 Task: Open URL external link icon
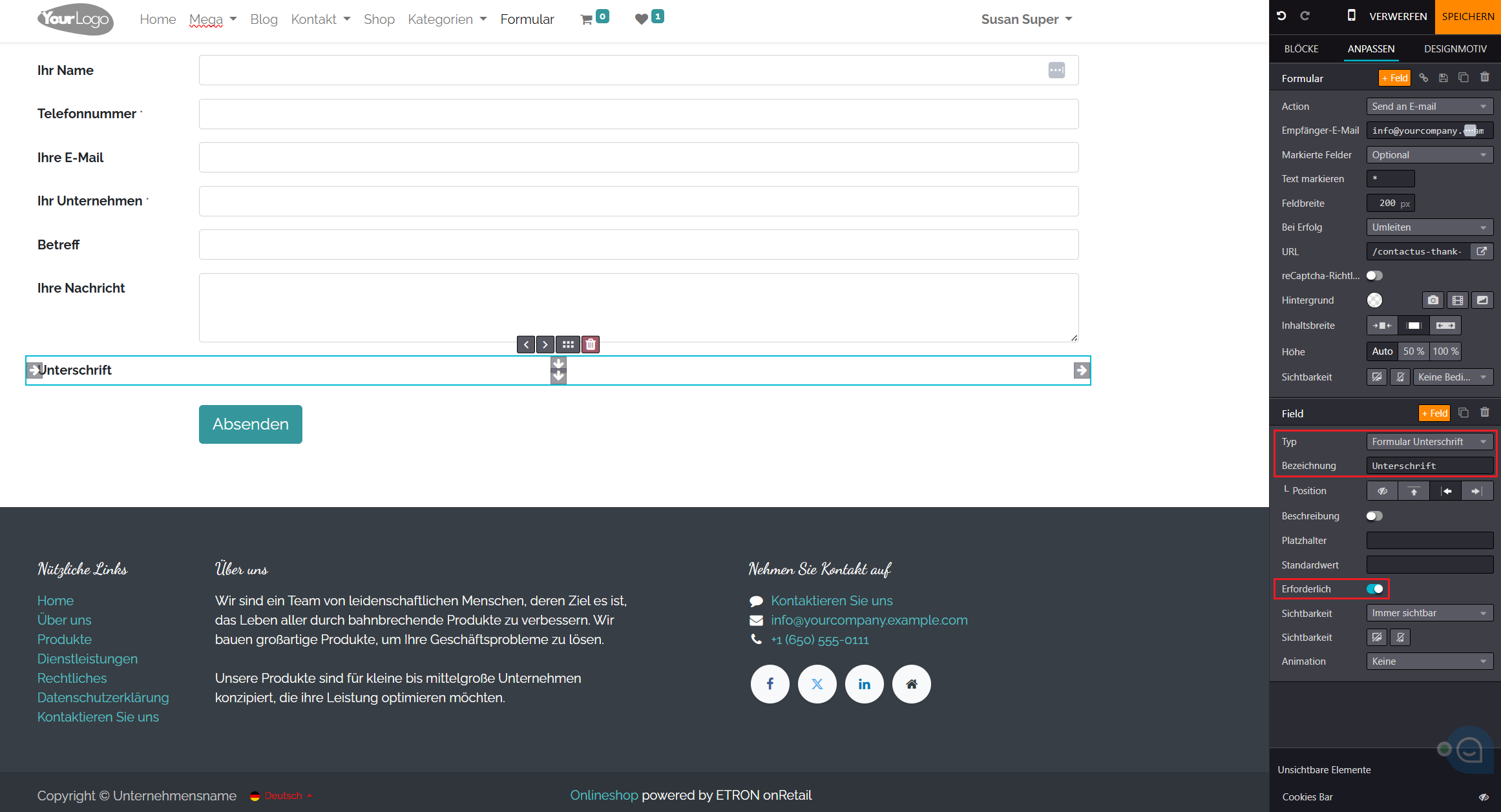coord(1482,251)
